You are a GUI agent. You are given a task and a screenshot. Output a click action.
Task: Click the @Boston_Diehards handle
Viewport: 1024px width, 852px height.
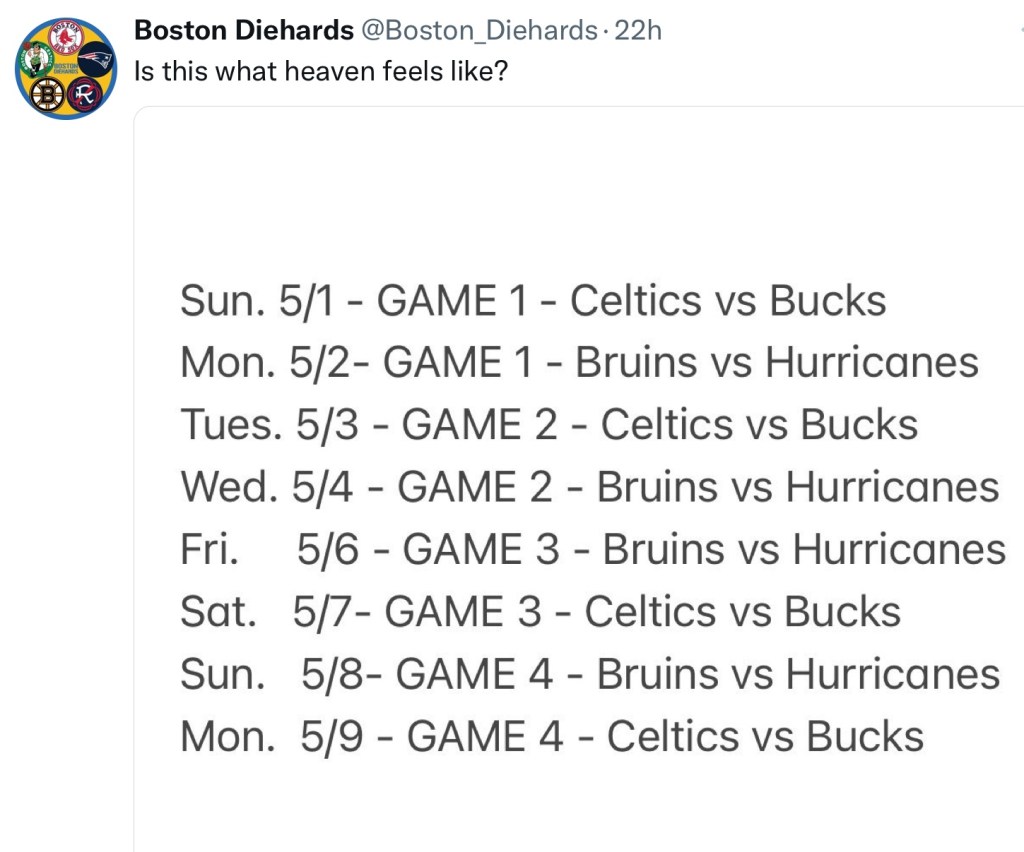[x=478, y=31]
